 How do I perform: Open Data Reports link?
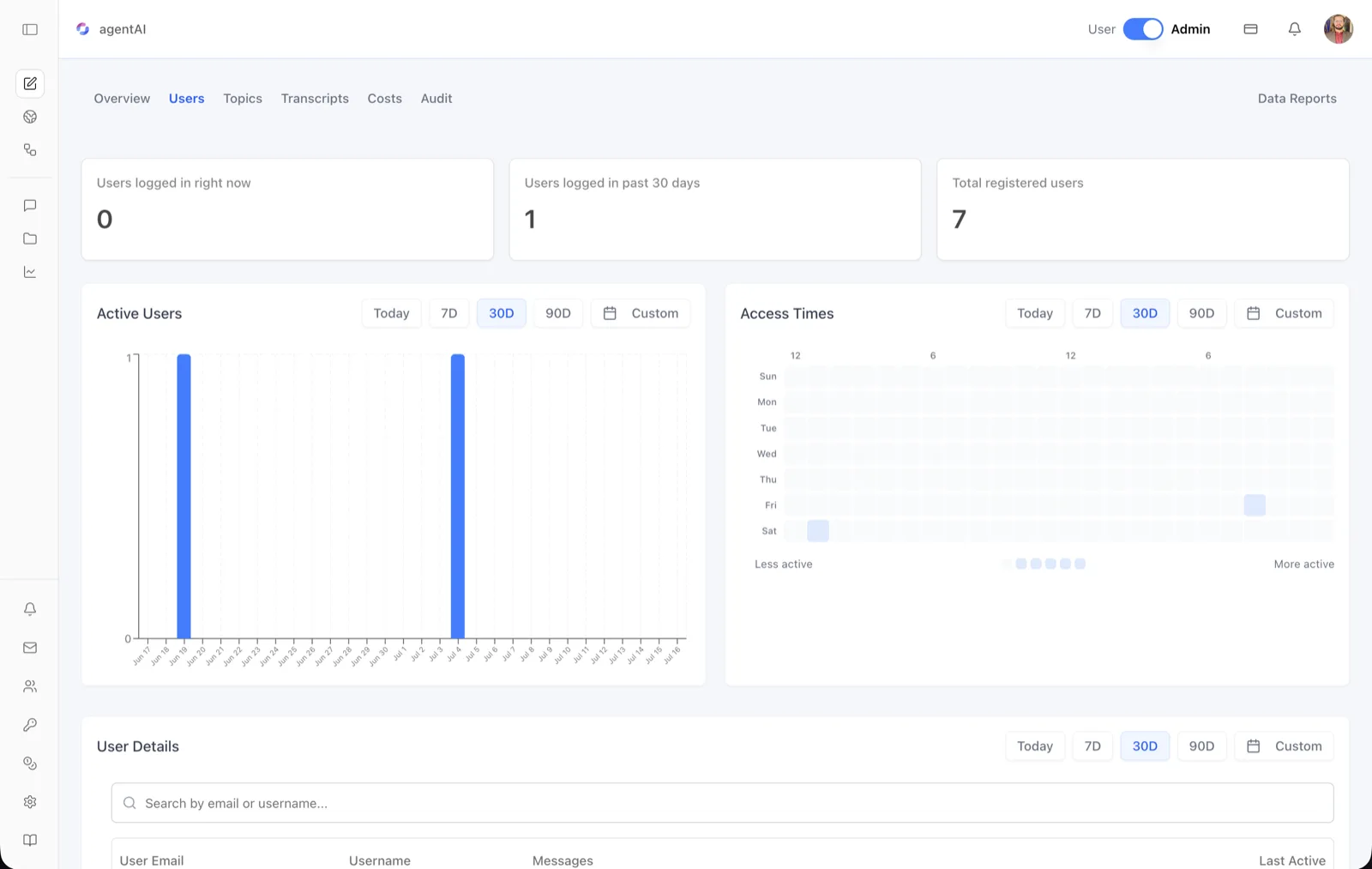(x=1297, y=99)
